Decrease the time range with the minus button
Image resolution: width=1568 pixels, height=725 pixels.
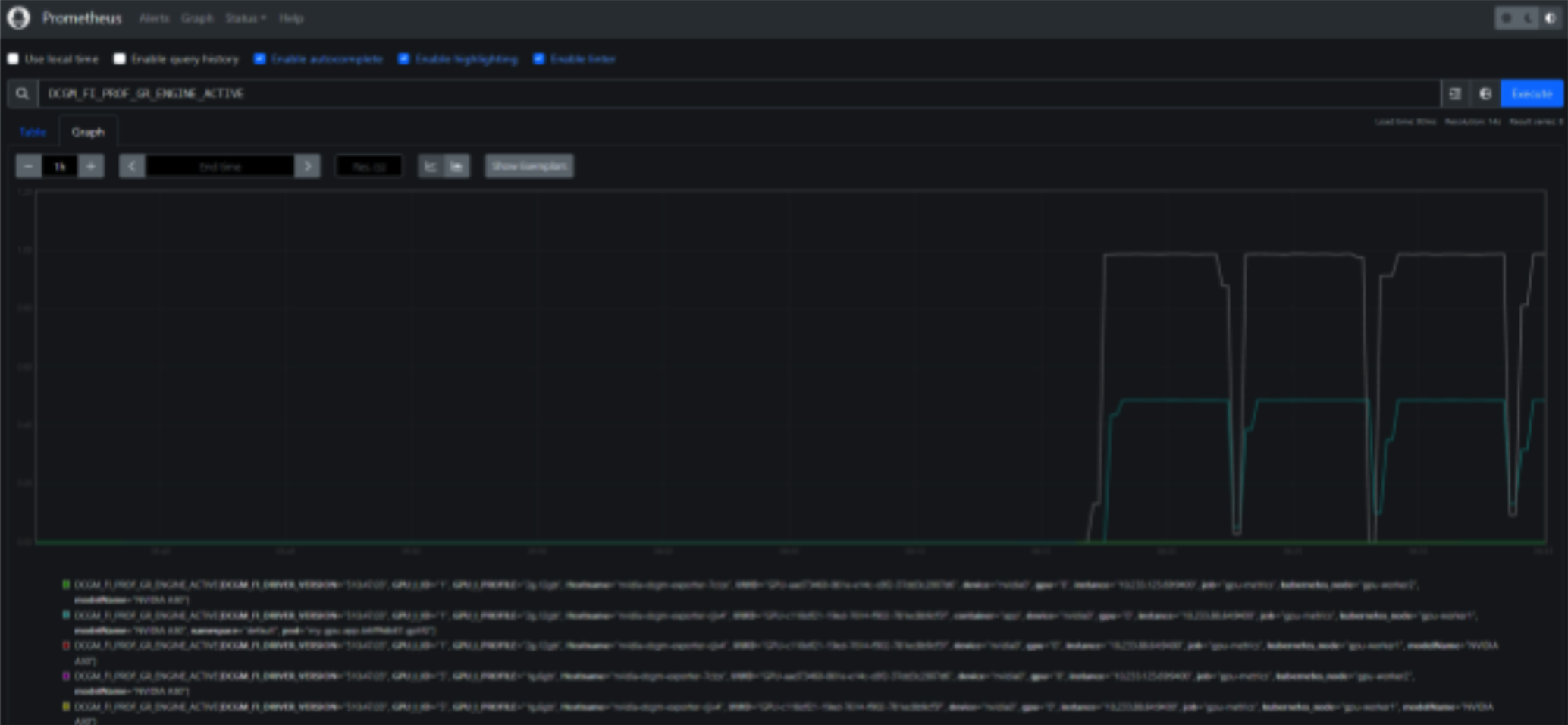coord(29,166)
